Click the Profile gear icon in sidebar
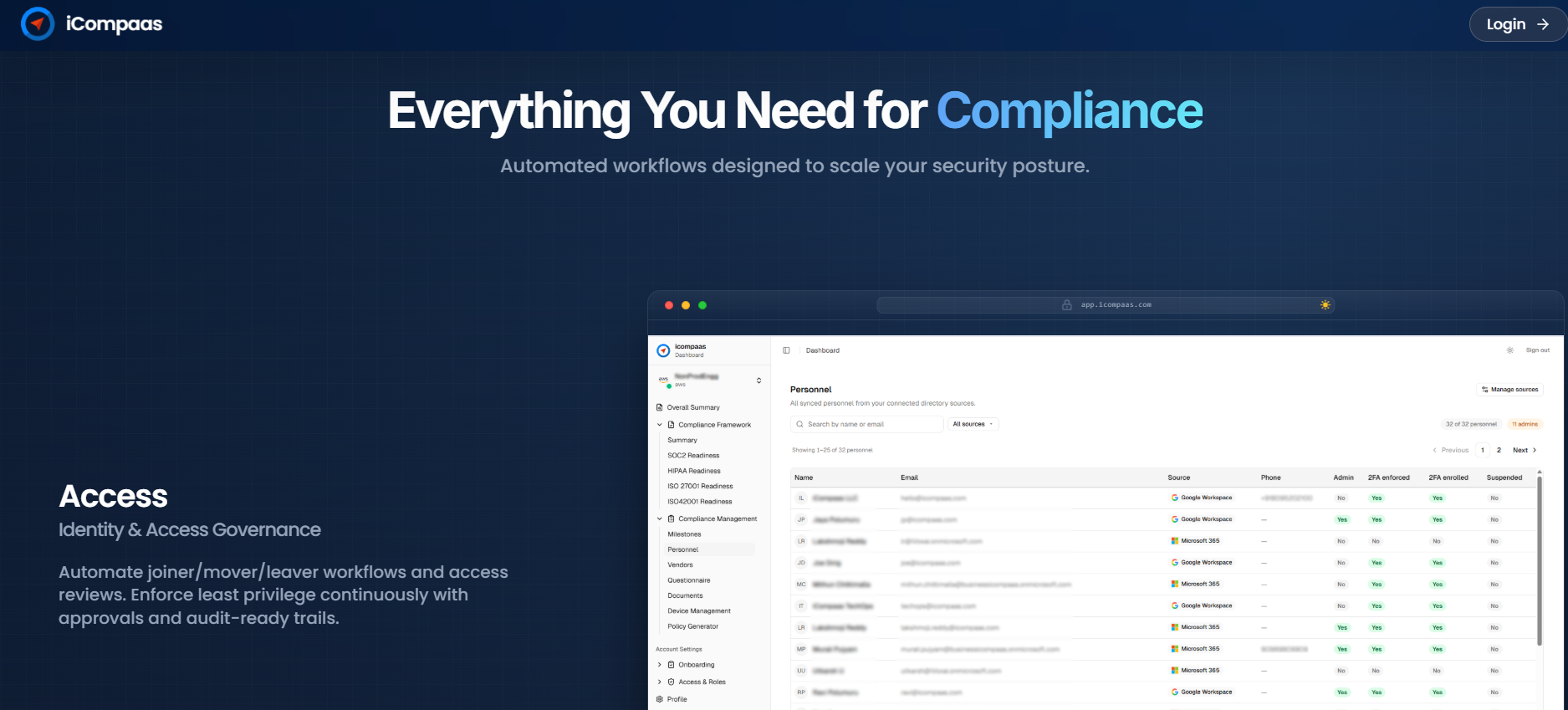The image size is (1568, 710). click(x=660, y=699)
